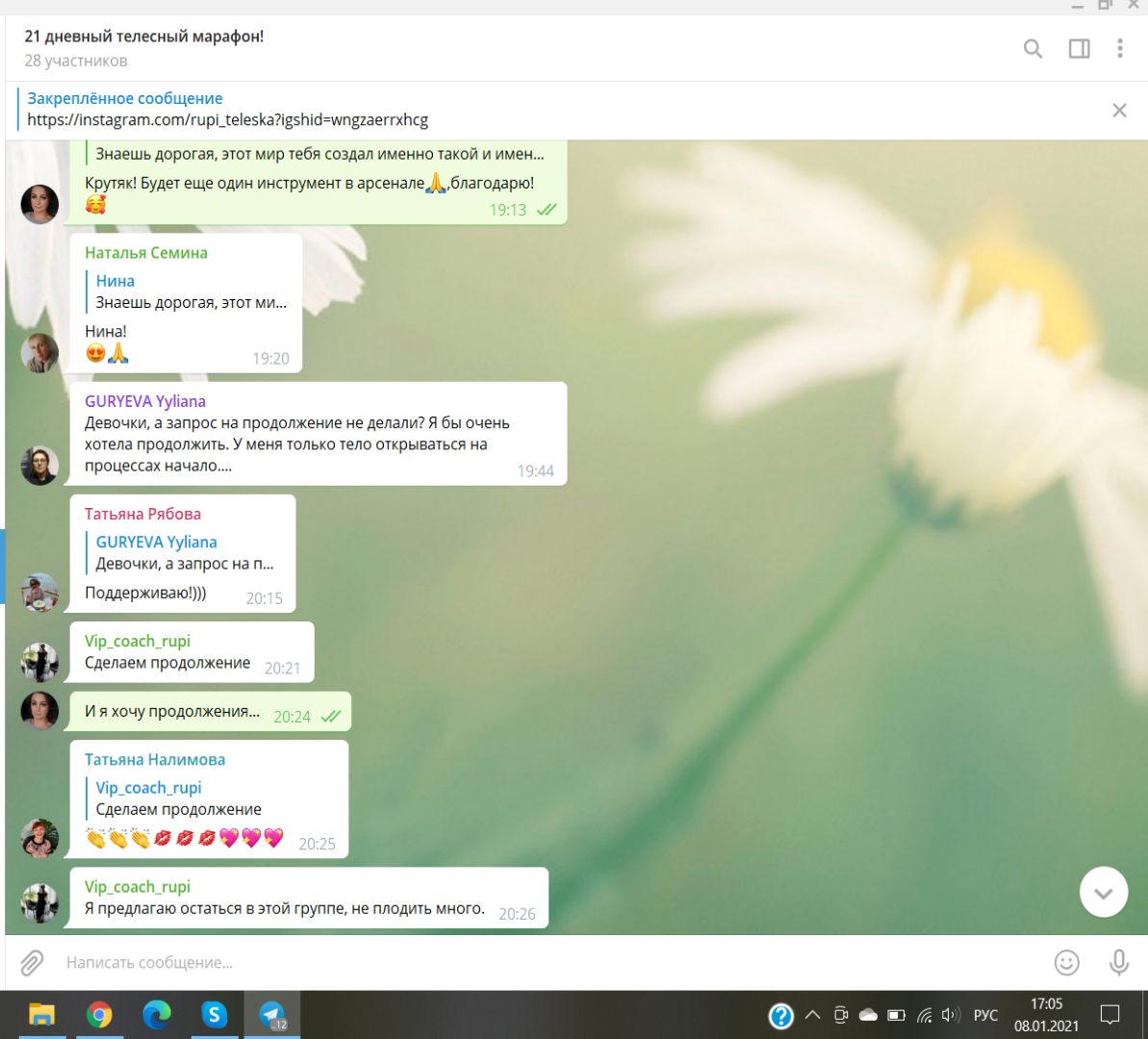The image size is (1148, 1039).
Task: Click the blue help question-mark tray icon
Action: [x=780, y=1016]
